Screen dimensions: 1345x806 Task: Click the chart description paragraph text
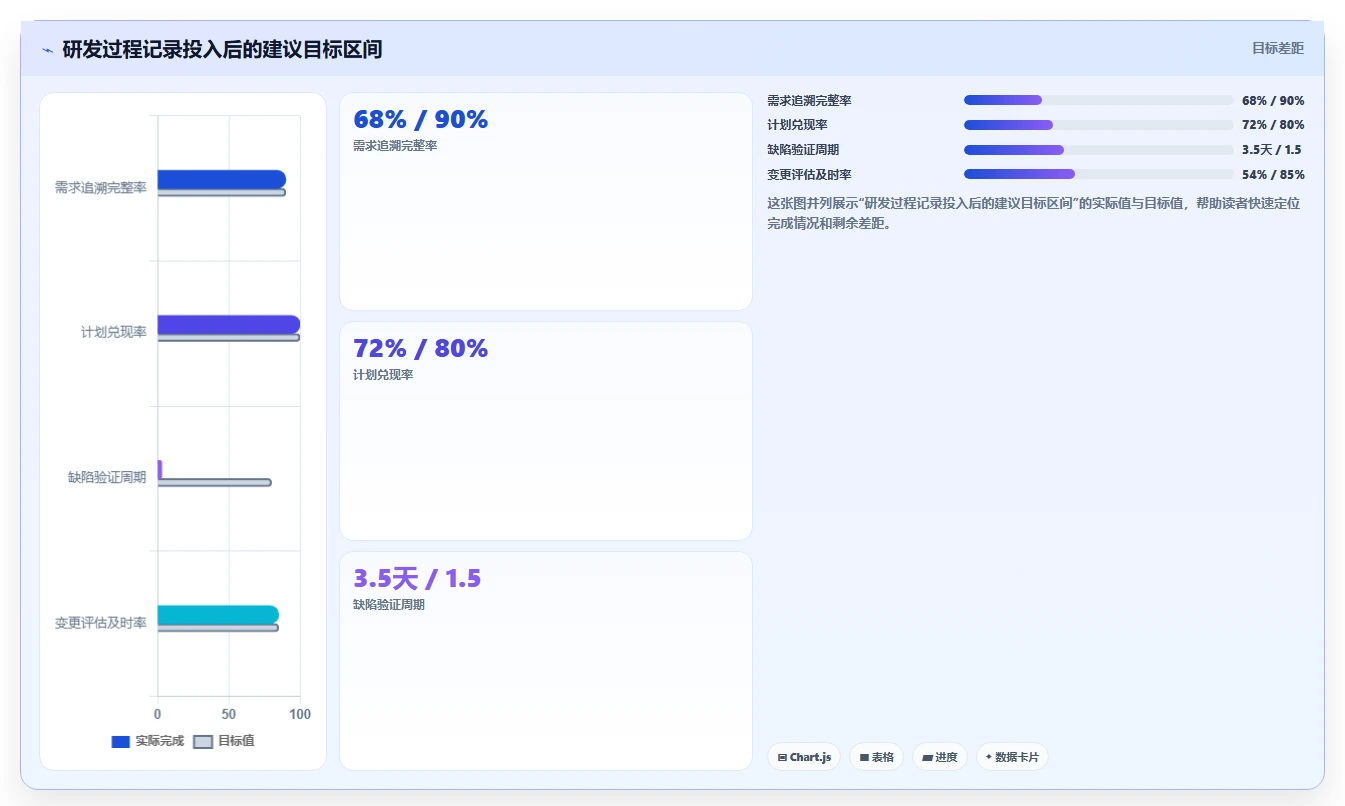click(x=1034, y=213)
